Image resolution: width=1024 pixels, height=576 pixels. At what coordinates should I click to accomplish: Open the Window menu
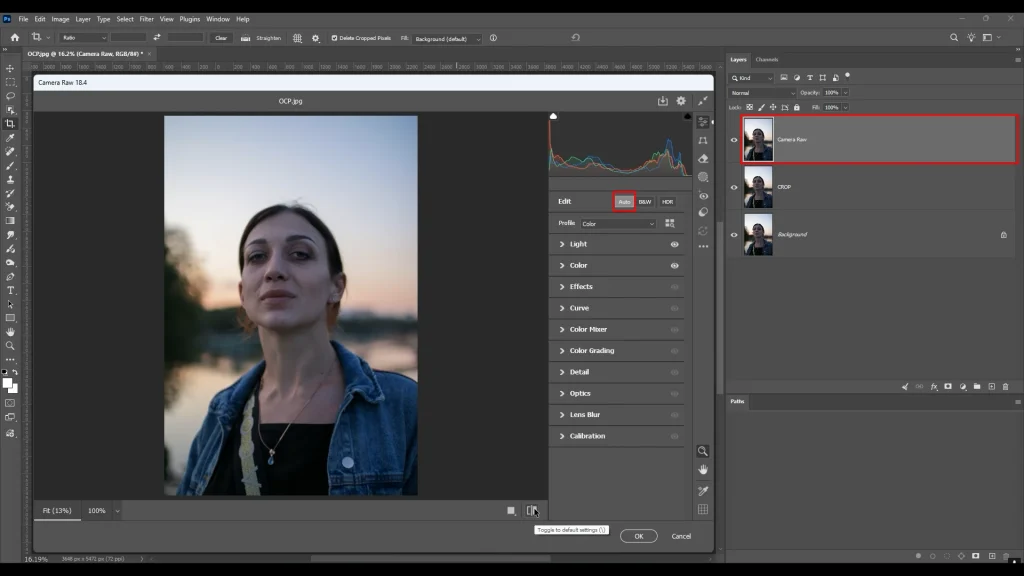click(x=218, y=19)
